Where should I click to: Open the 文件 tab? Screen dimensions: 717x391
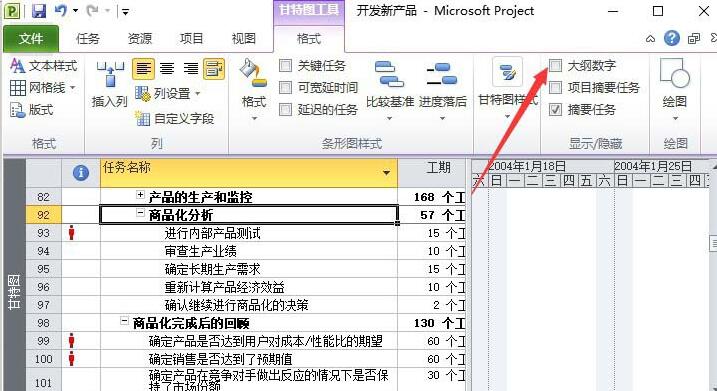31,39
